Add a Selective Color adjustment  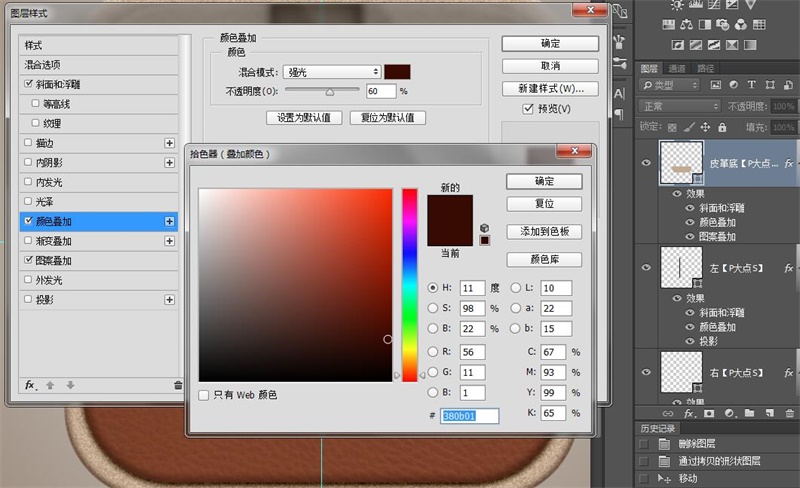pos(732,45)
